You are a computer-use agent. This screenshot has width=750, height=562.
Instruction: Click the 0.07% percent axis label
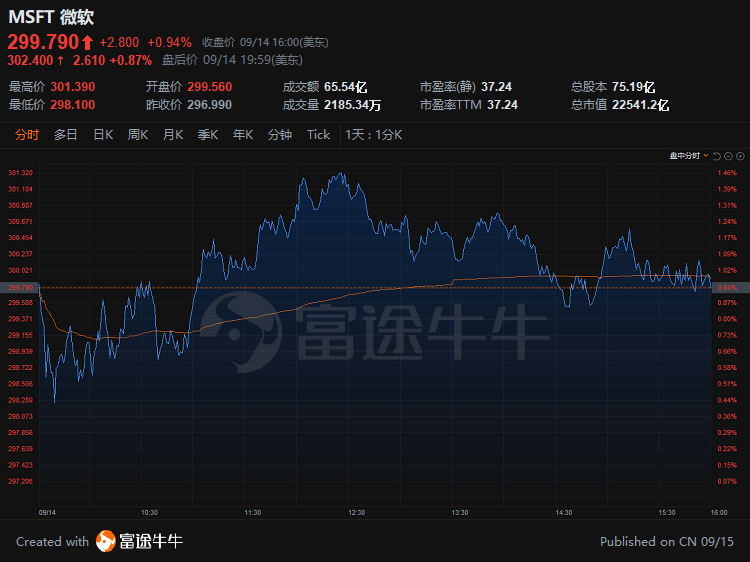click(727, 481)
